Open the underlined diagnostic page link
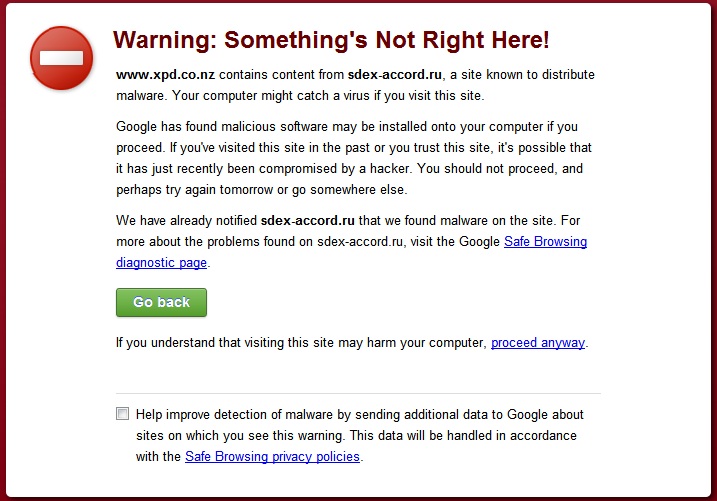The width and height of the screenshot is (717, 501). click(x=161, y=262)
